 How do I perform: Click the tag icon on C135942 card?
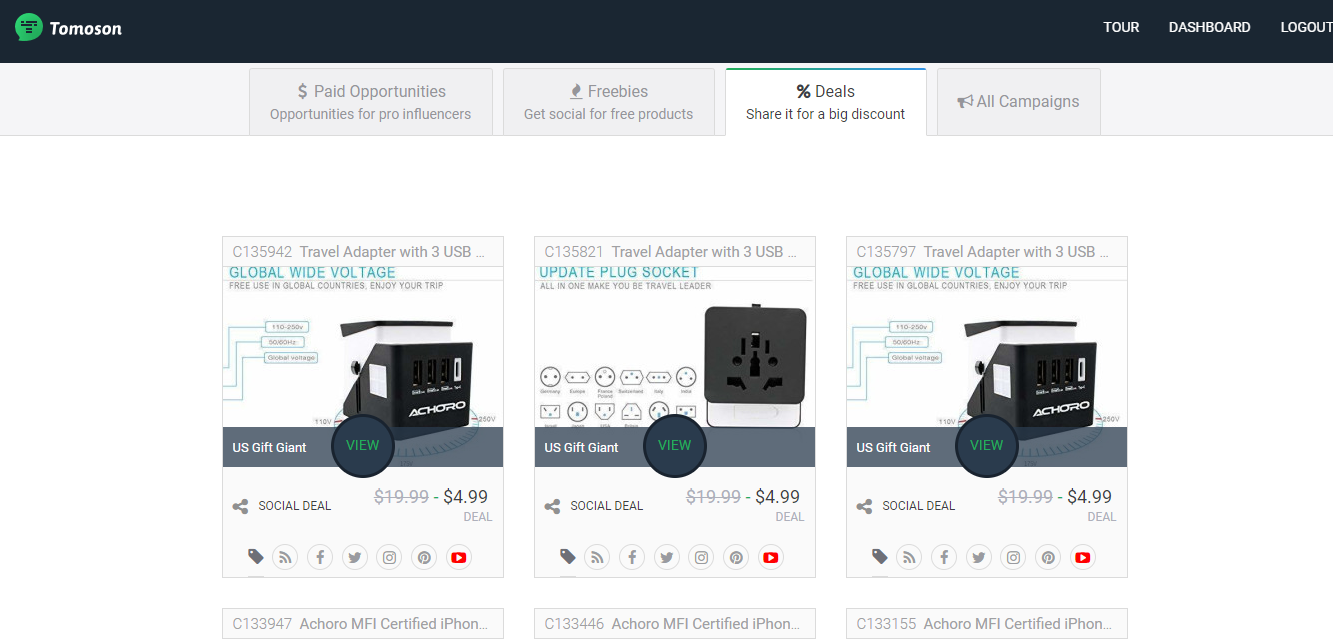point(256,557)
